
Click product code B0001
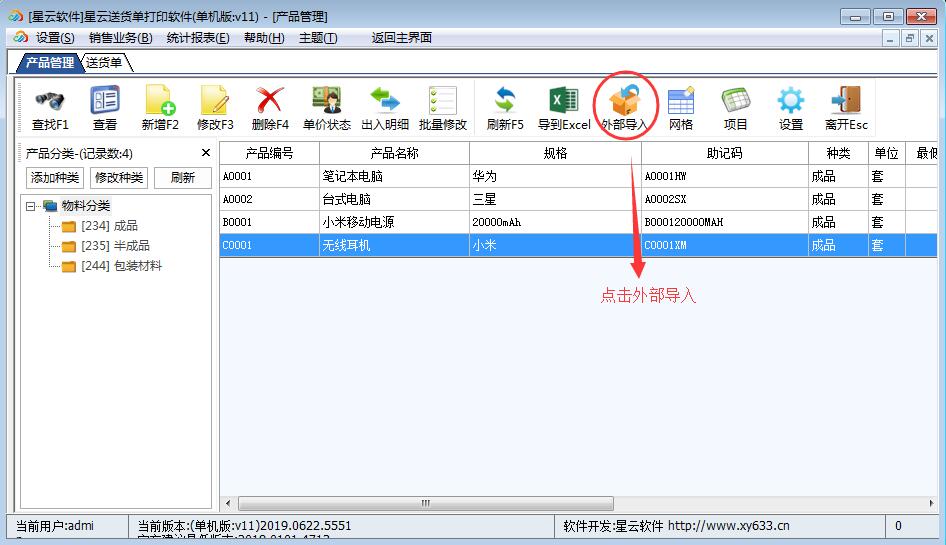pos(269,222)
